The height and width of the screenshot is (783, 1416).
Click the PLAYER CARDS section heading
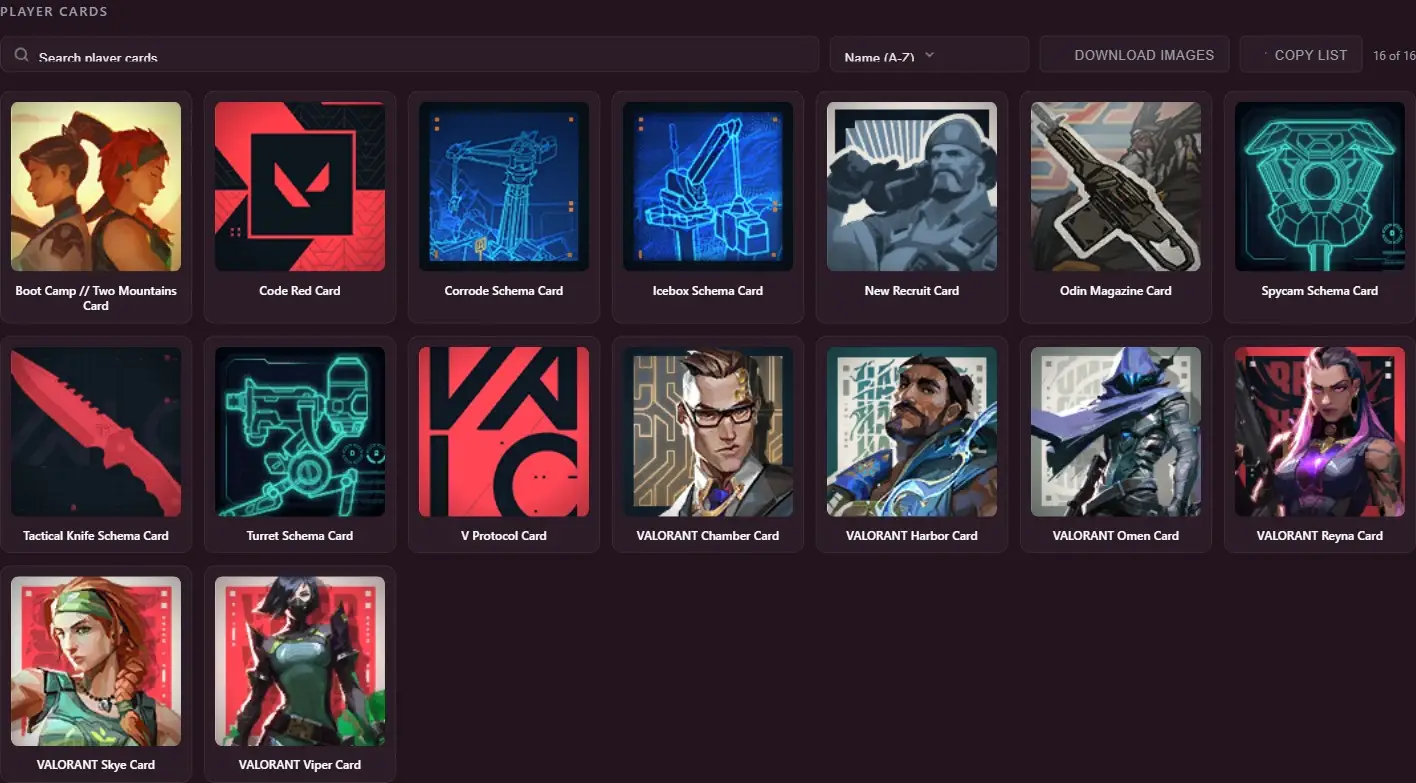coord(54,12)
